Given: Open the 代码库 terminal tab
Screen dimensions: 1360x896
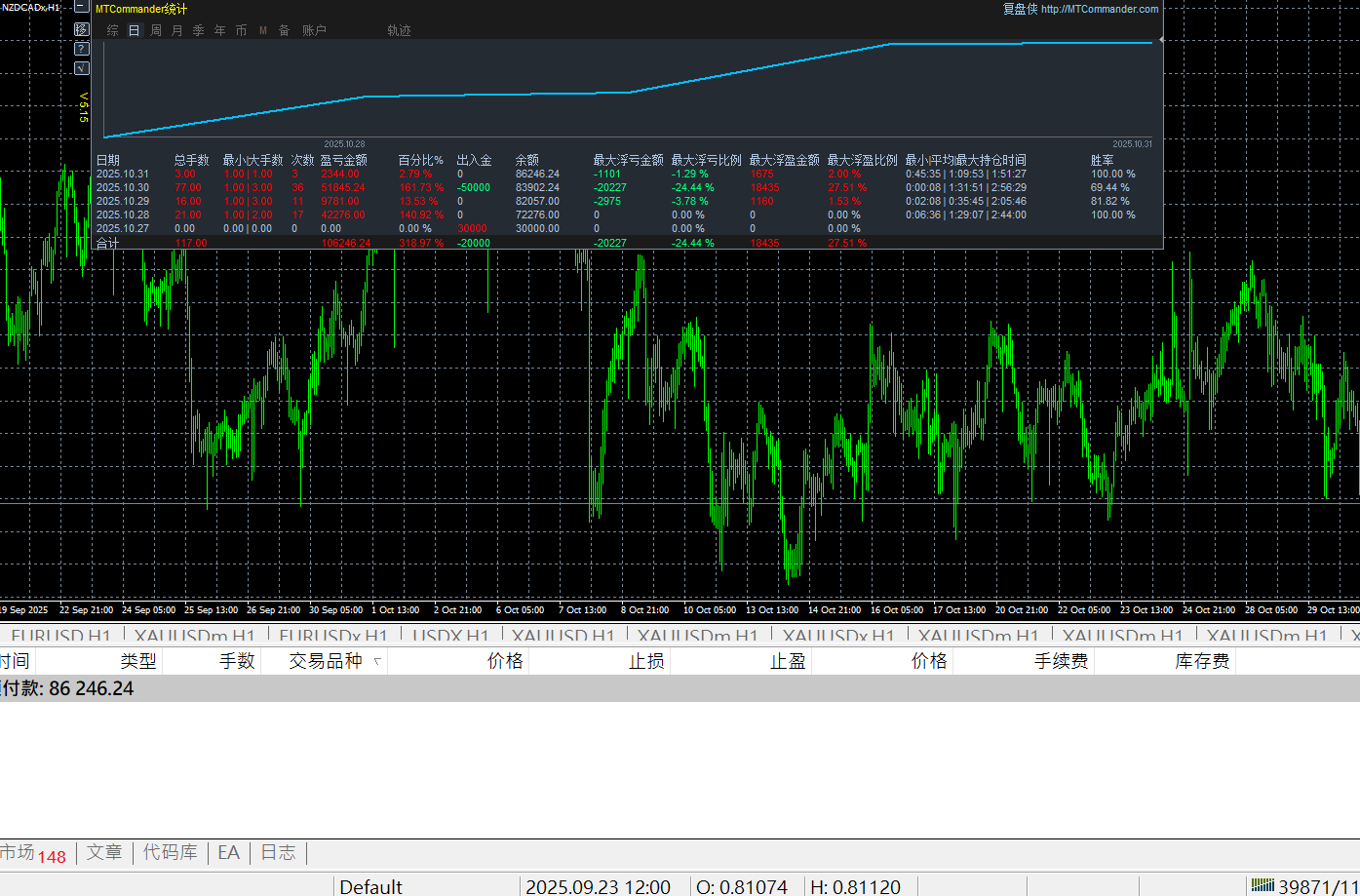Looking at the screenshot, I should click(171, 852).
